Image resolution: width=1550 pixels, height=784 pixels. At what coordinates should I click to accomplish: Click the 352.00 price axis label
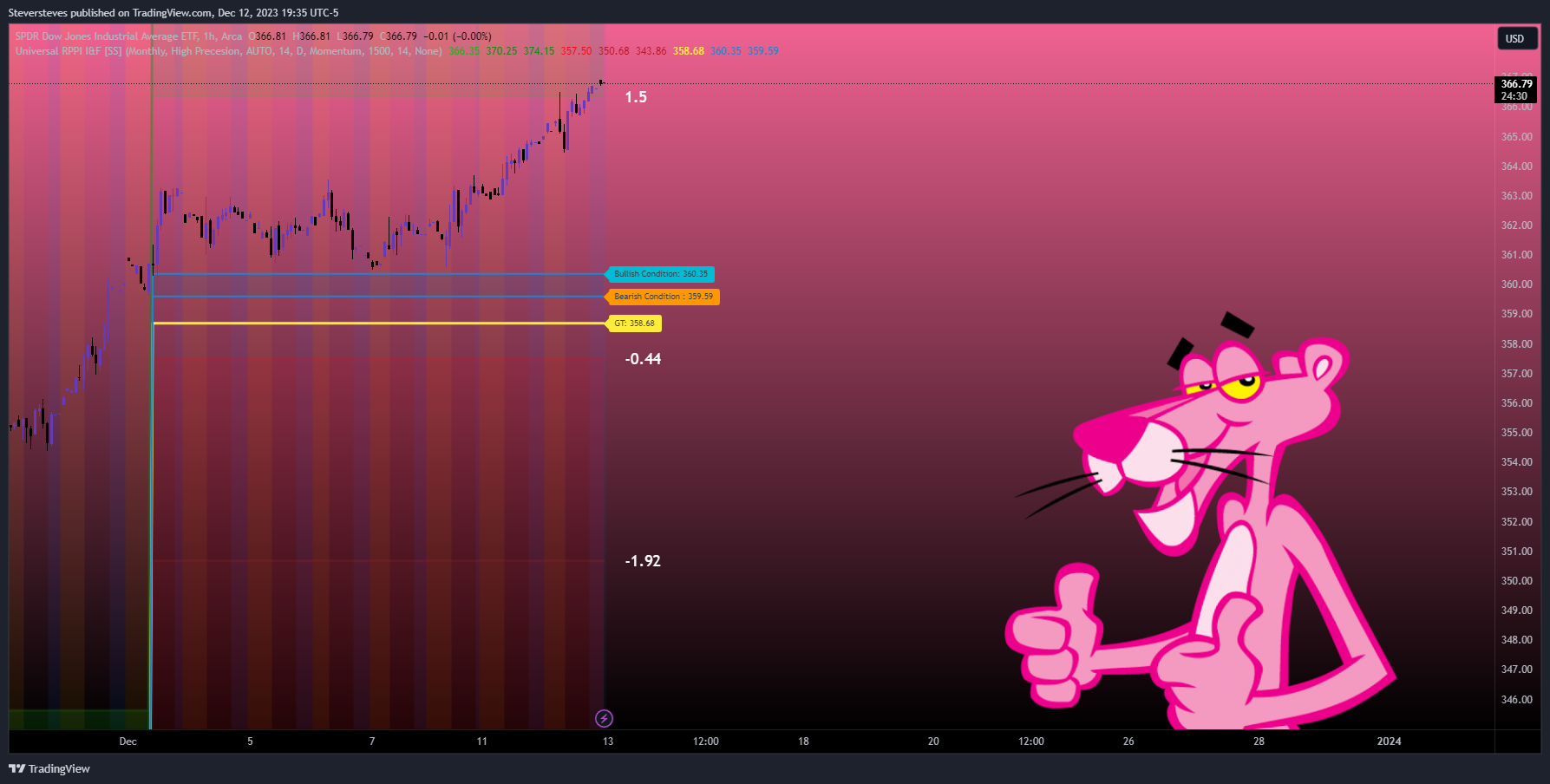click(1516, 522)
